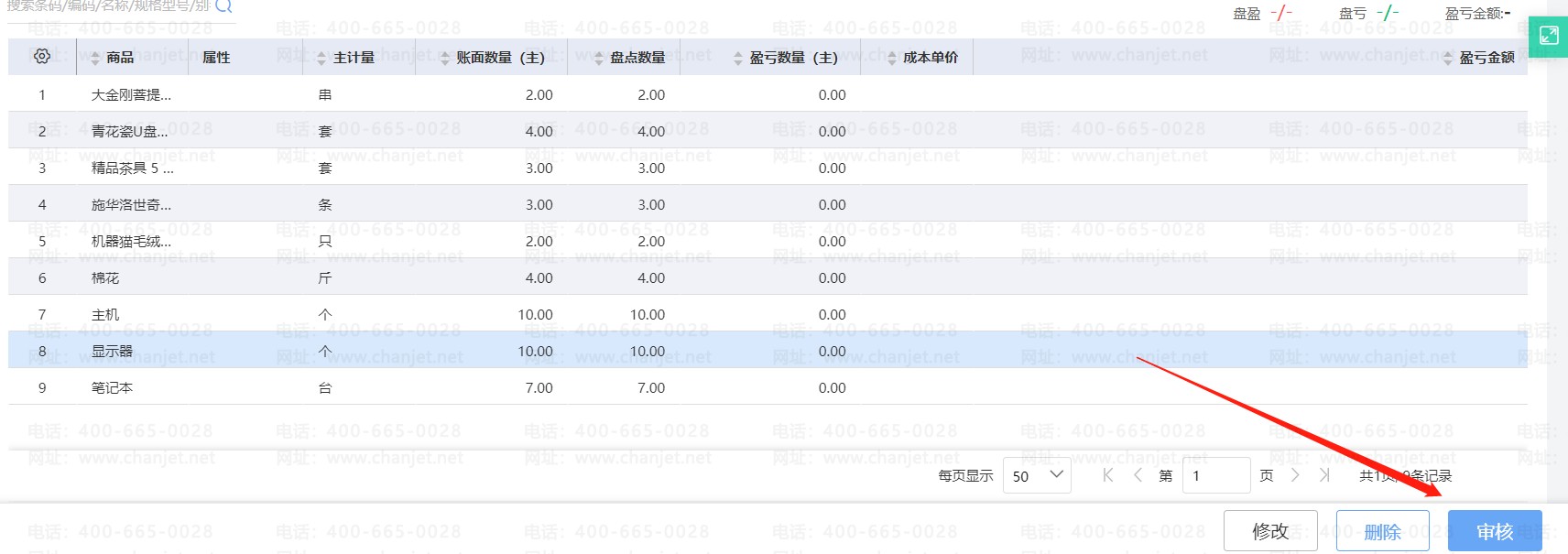Go to next page arrow
Screen dimensions: 1568x554
pyautogui.click(x=1295, y=475)
